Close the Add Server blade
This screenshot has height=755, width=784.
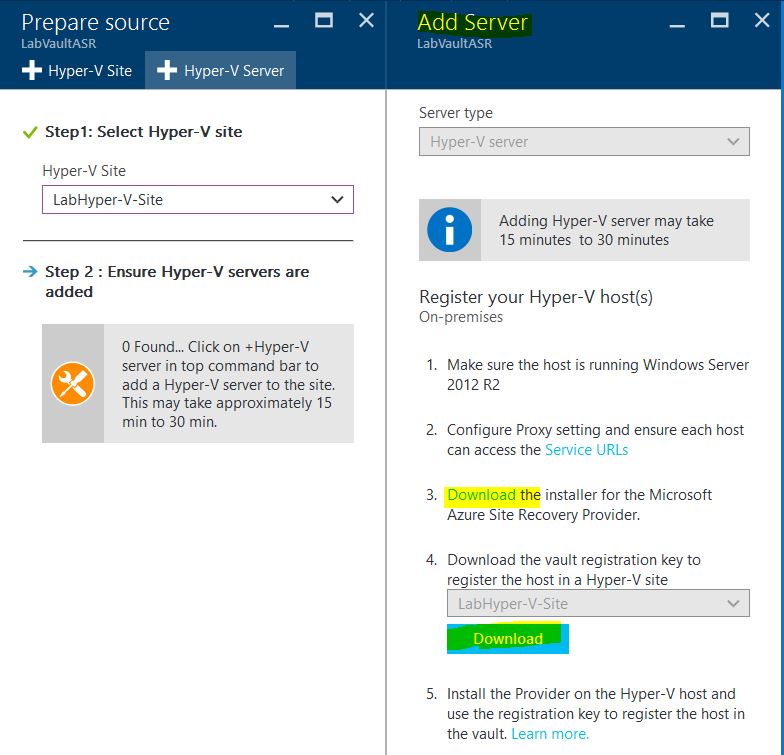761,20
